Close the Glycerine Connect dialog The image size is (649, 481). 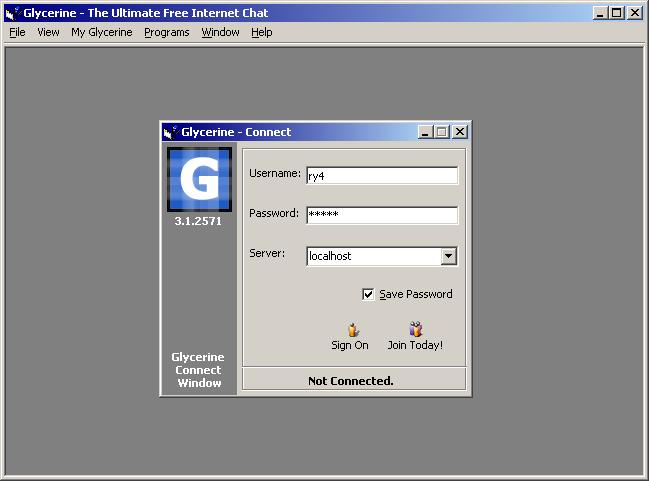tap(460, 132)
